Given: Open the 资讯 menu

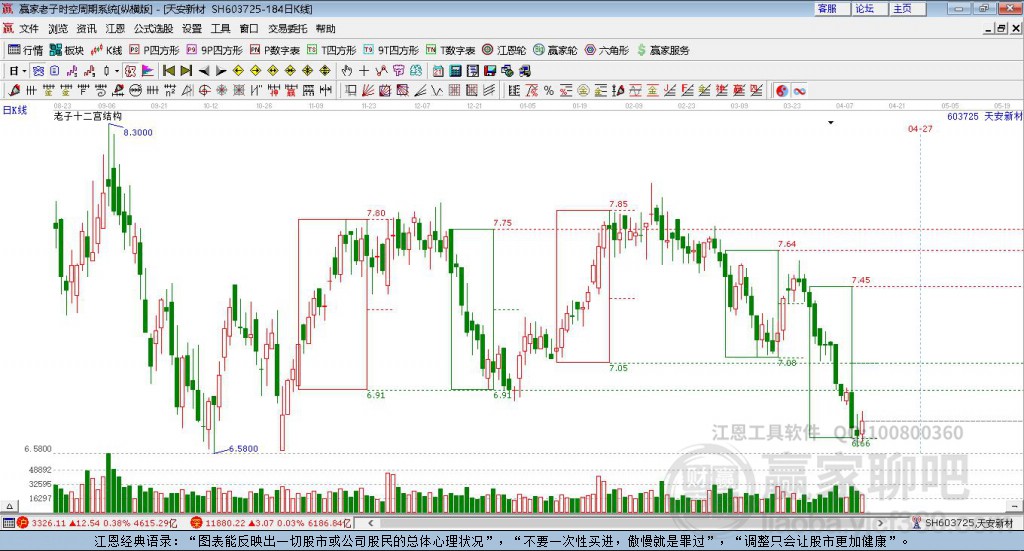Looking at the screenshot, I should [x=86, y=29].
